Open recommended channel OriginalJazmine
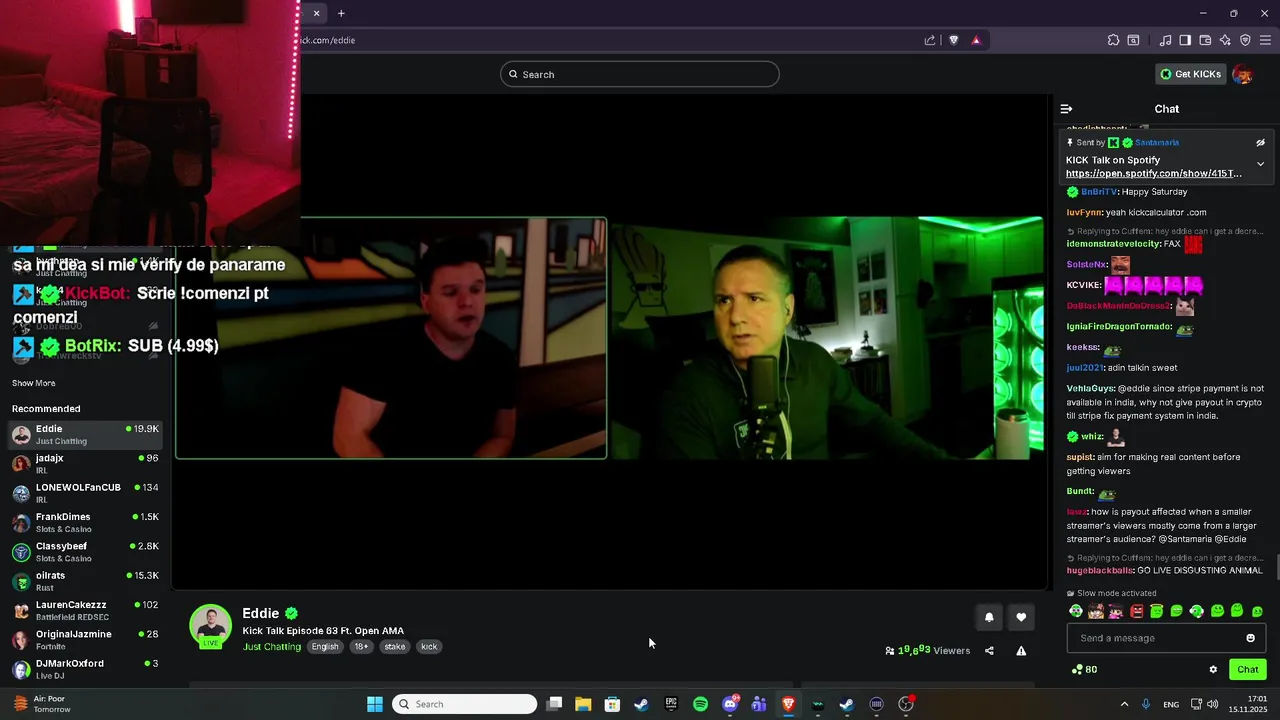Viewport: 1280px width, 720px height. coord(86,640)
